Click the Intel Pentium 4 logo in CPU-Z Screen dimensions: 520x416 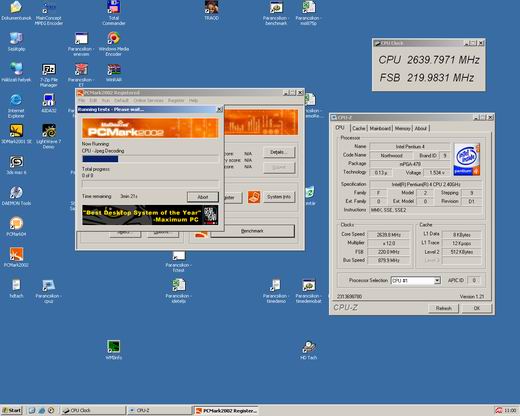pos(467,159)
